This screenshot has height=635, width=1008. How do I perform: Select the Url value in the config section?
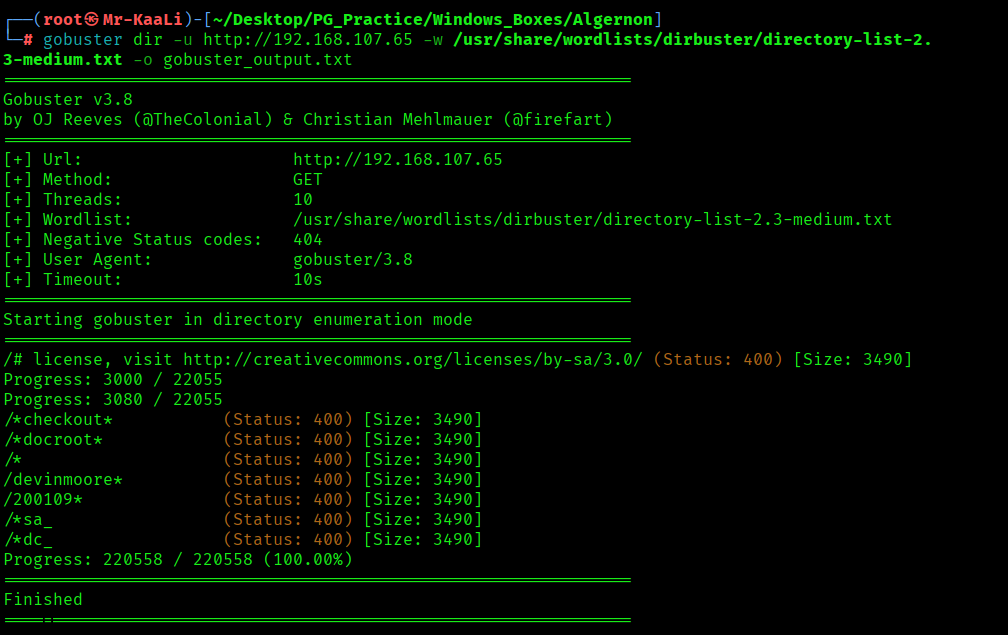[x=397, y=160]
